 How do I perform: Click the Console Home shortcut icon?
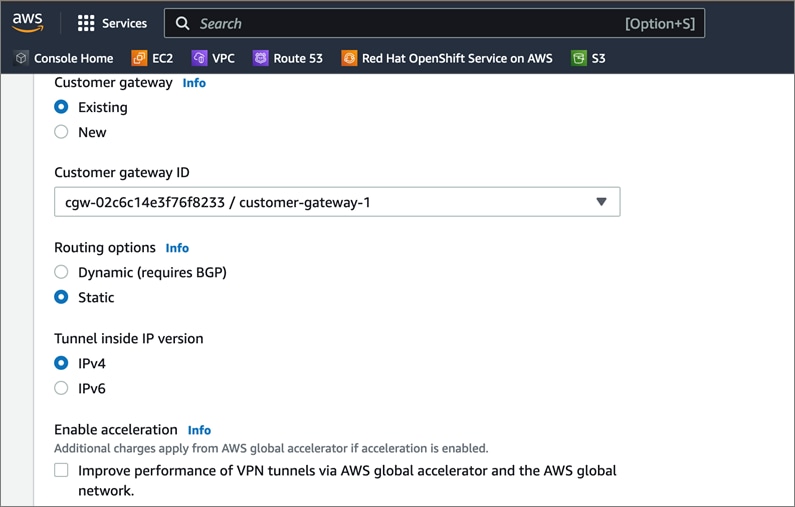click(x=21, y=58)
